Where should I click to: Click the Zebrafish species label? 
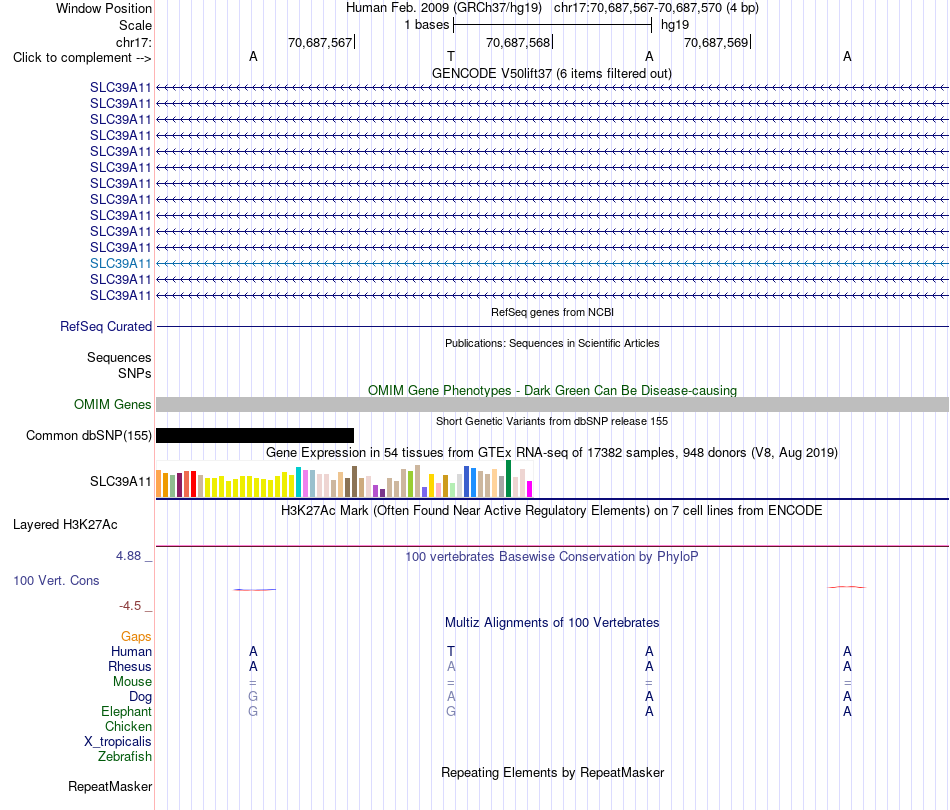pyautogui.click(x=125, y=756)
